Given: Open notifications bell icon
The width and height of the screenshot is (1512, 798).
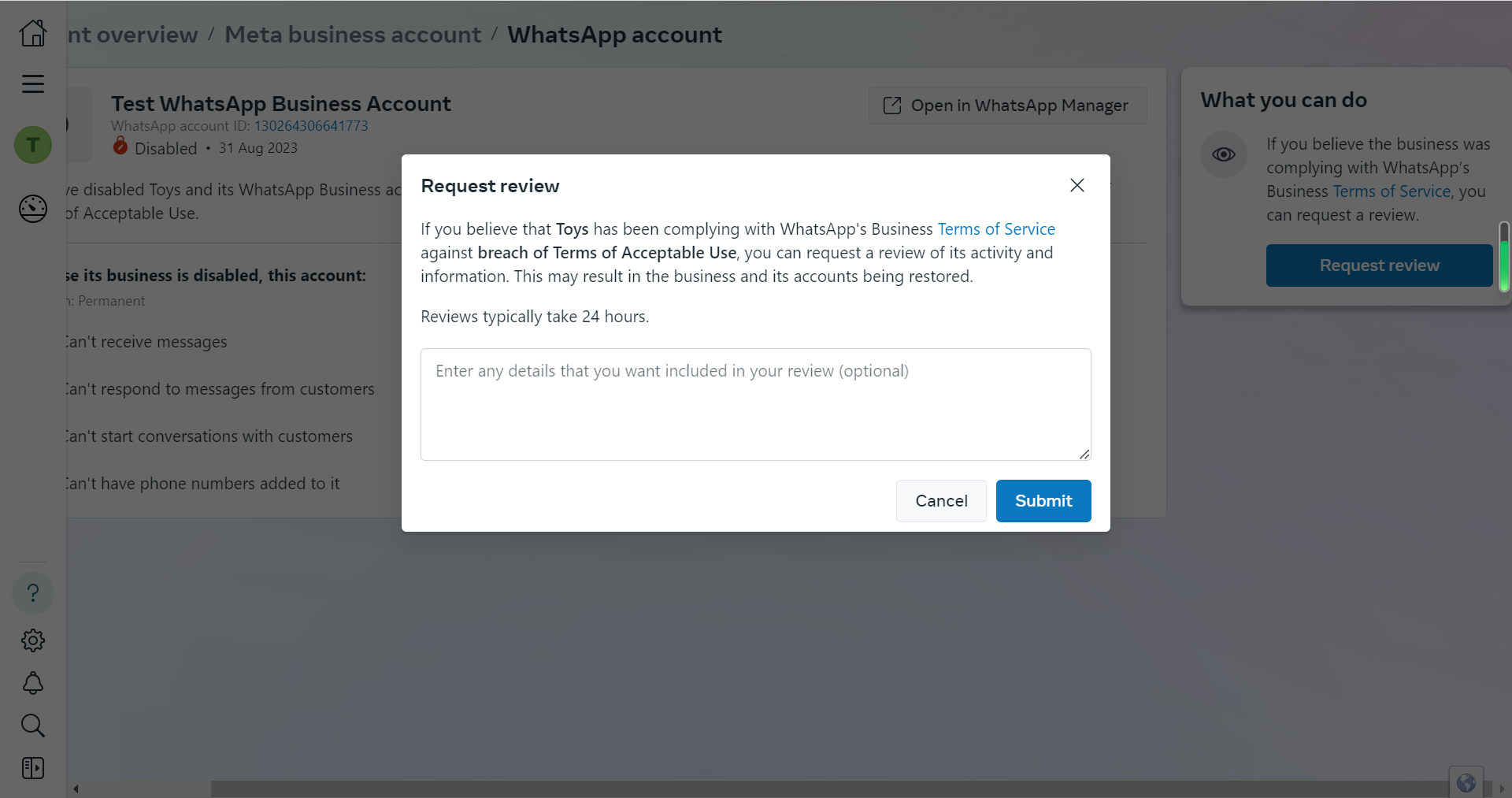Looking at the screenshot, I should 33,683.
